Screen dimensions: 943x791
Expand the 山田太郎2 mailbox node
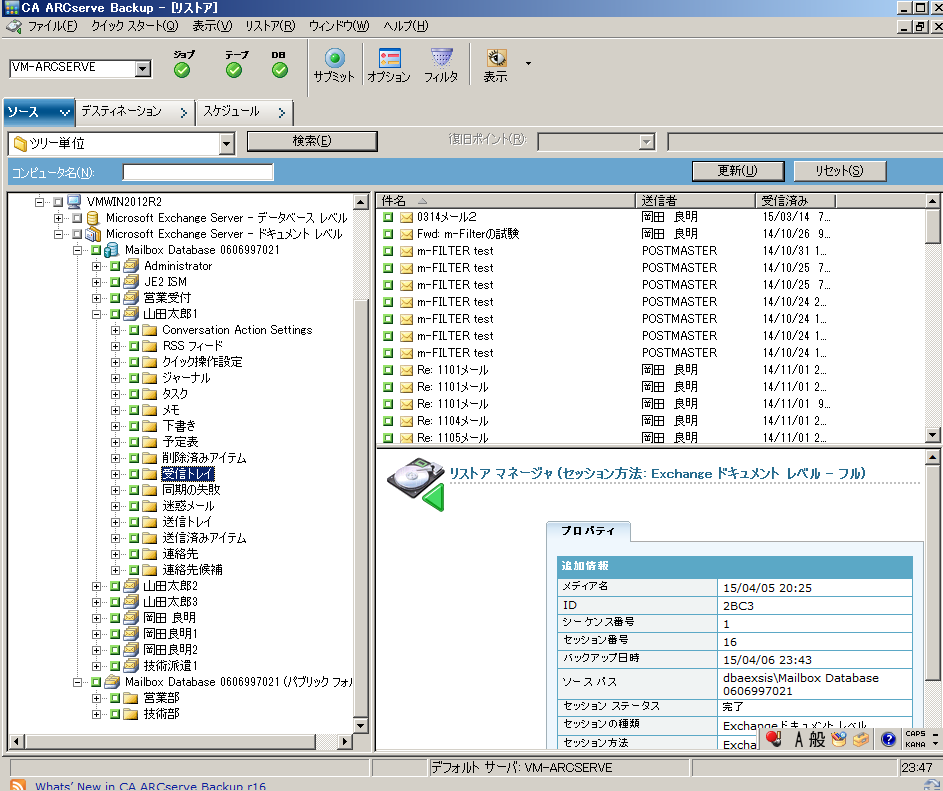point(97,586)
